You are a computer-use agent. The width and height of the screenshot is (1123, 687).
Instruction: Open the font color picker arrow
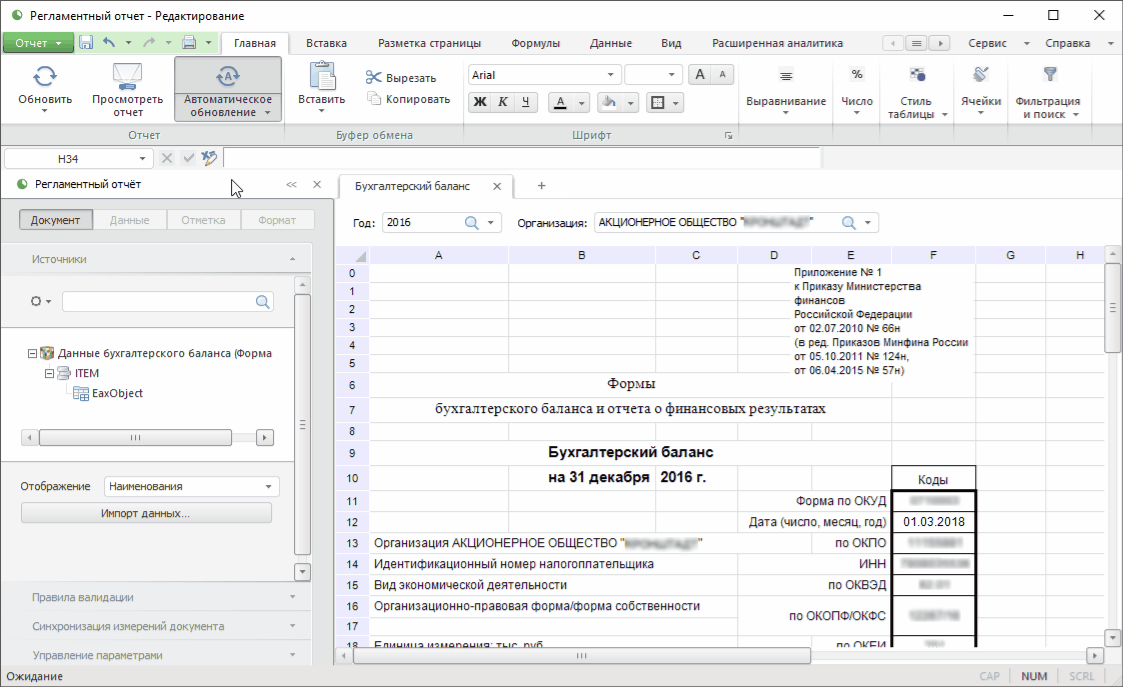[583, 103]
